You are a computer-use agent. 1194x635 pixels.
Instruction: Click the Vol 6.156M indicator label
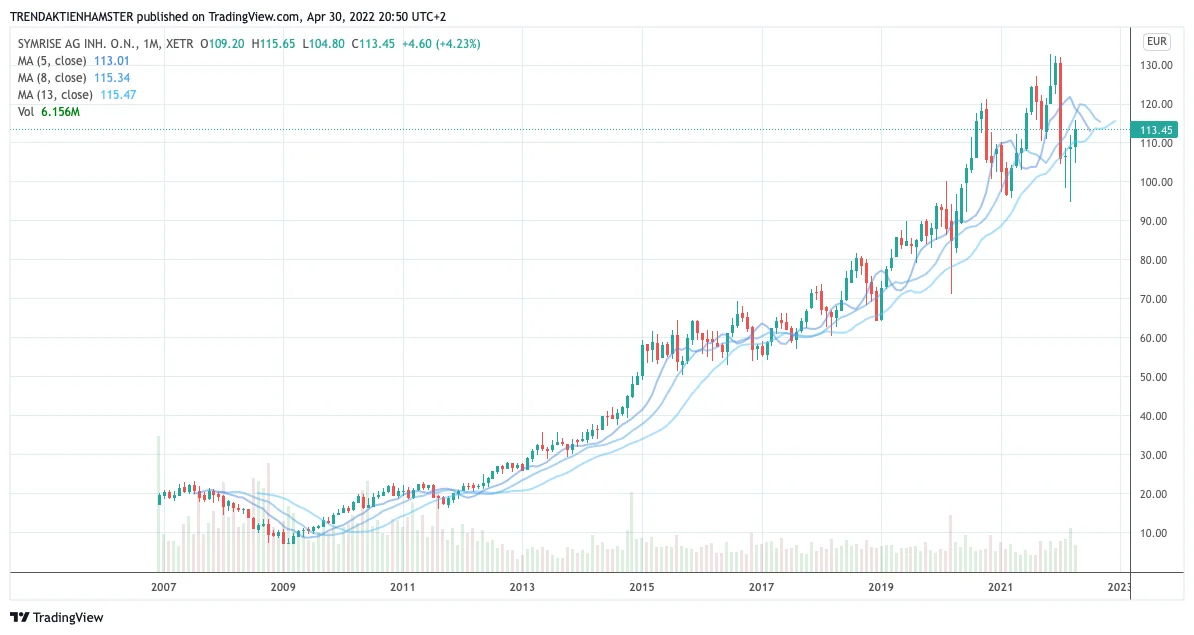(x=49, y=112)
